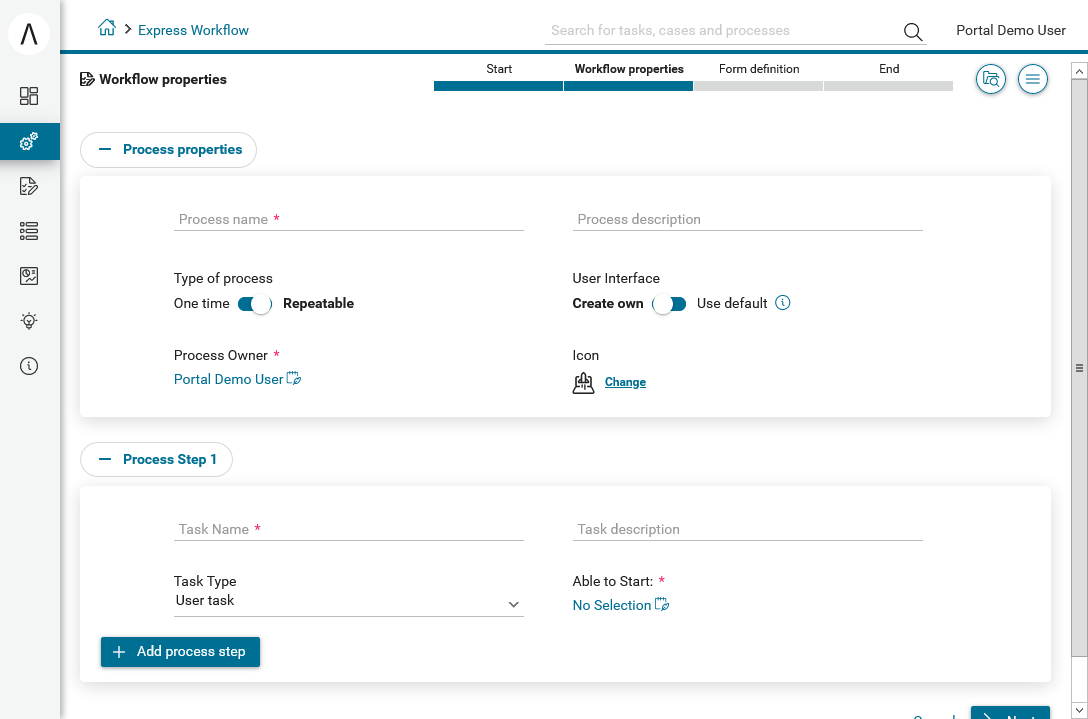Click the scrollbar down arrow
The height and width of the screenshot is (719, 1088).
pos(1079,709)
